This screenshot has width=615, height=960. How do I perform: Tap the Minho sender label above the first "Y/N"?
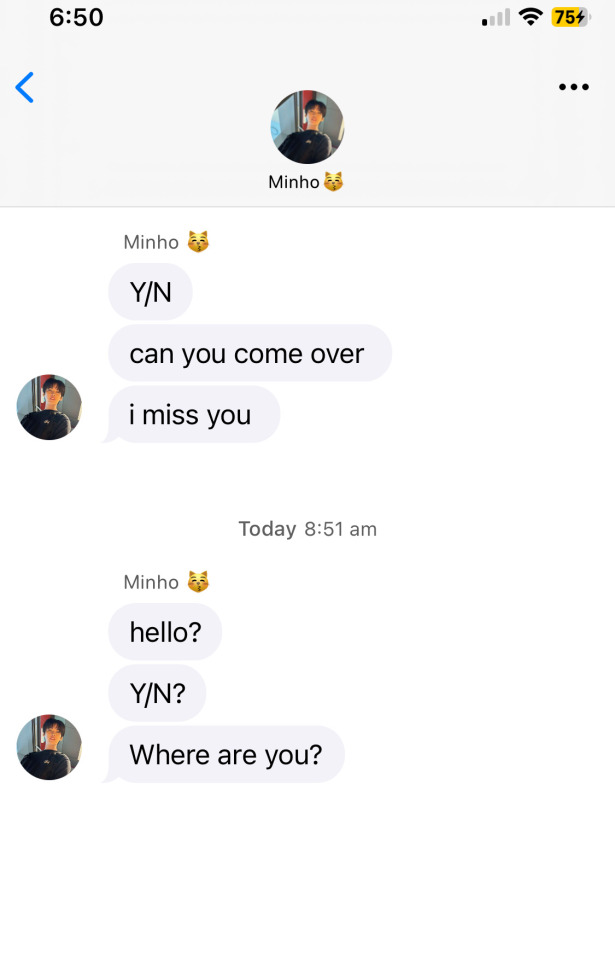[151, 242]
